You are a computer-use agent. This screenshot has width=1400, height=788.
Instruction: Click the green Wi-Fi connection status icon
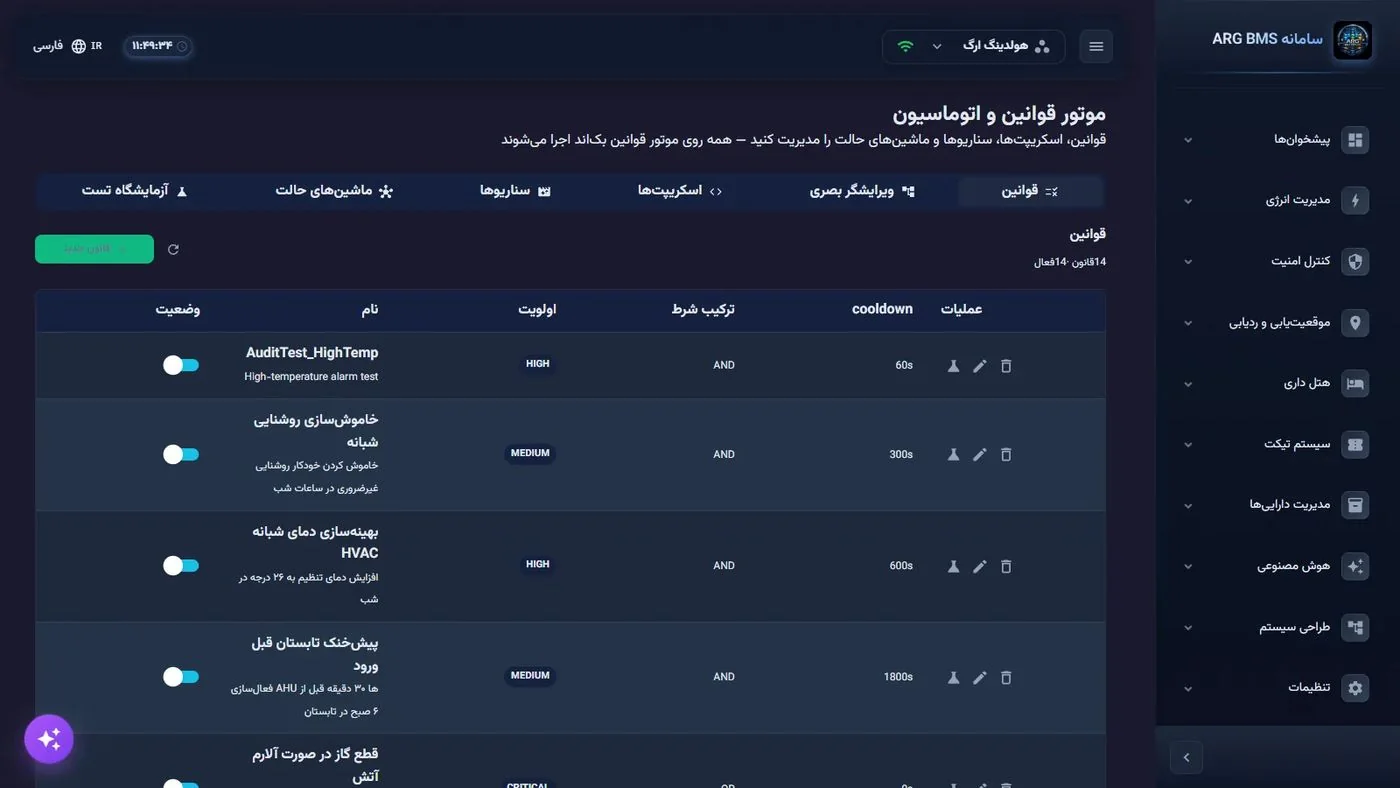pos(905,46)
